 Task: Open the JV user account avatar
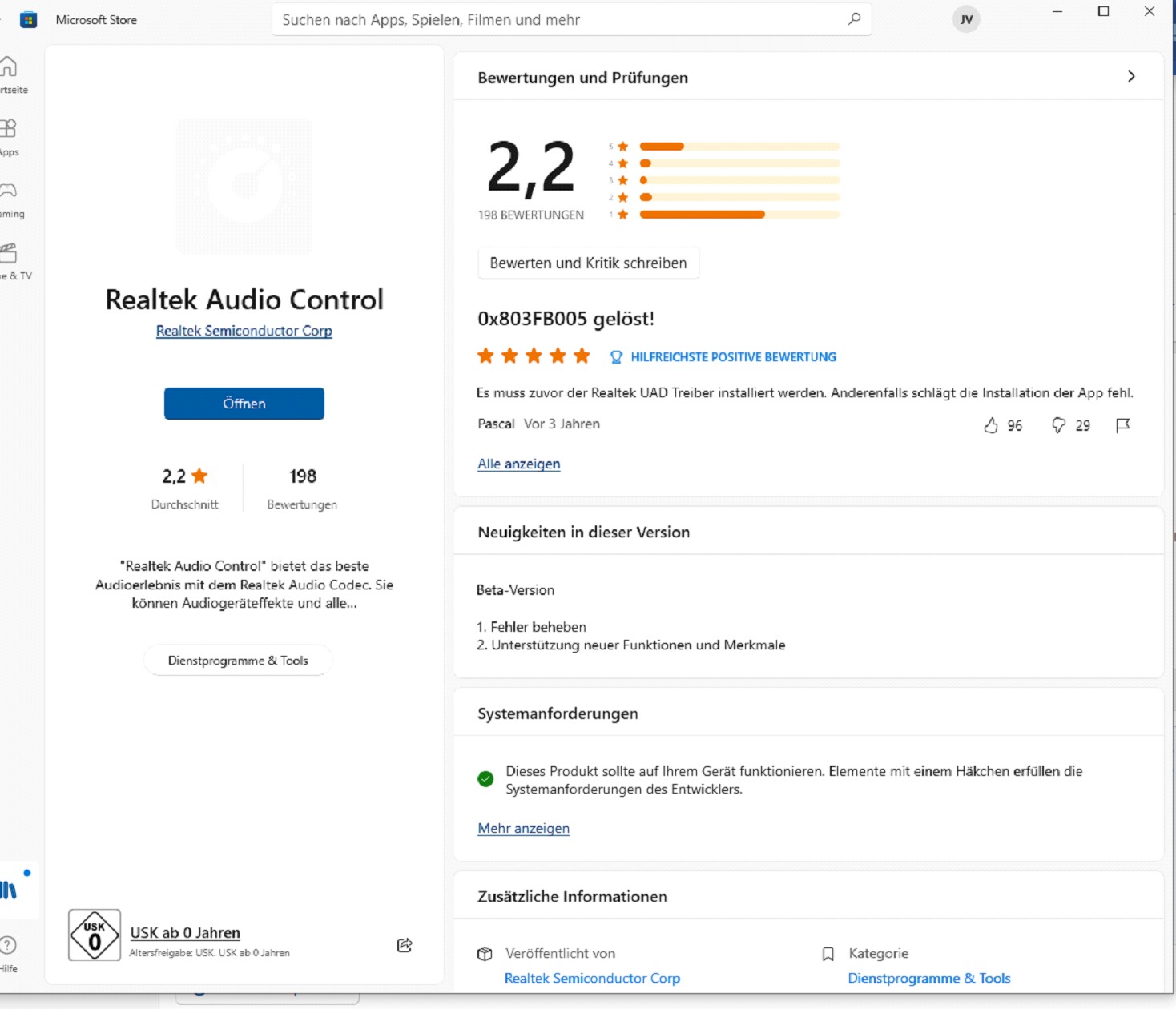966,20
